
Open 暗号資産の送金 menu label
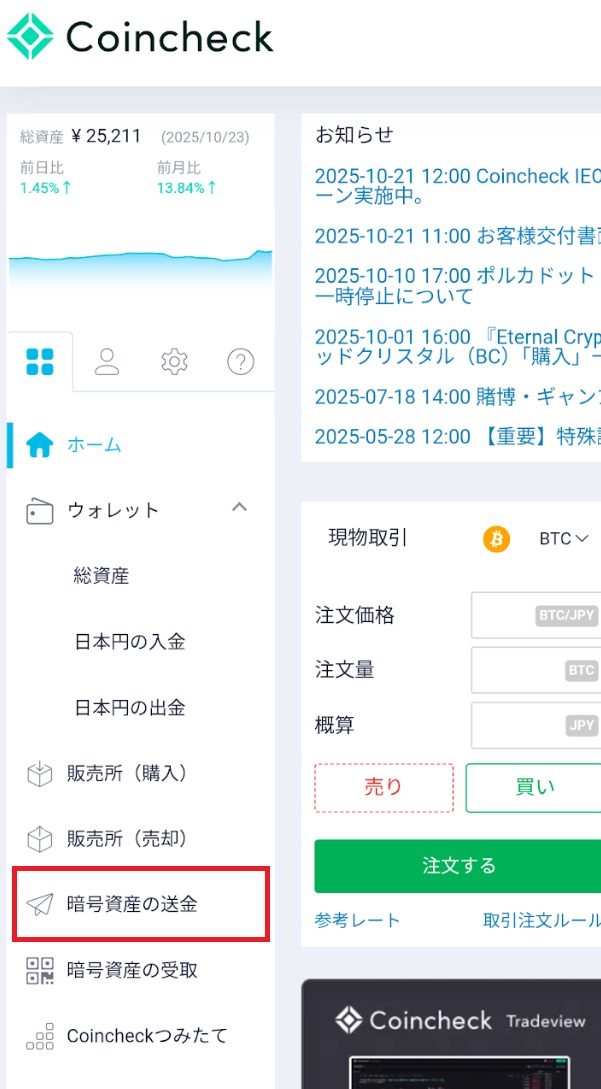point(132,904)
